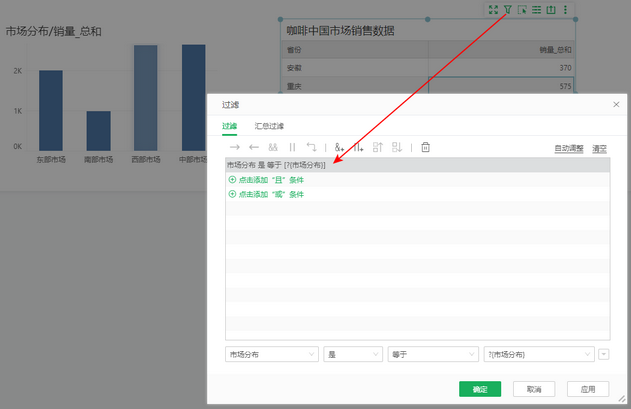Open the three-dot more menu on widget
Viewport: 631px width, 409px height.
coord(566,10)
